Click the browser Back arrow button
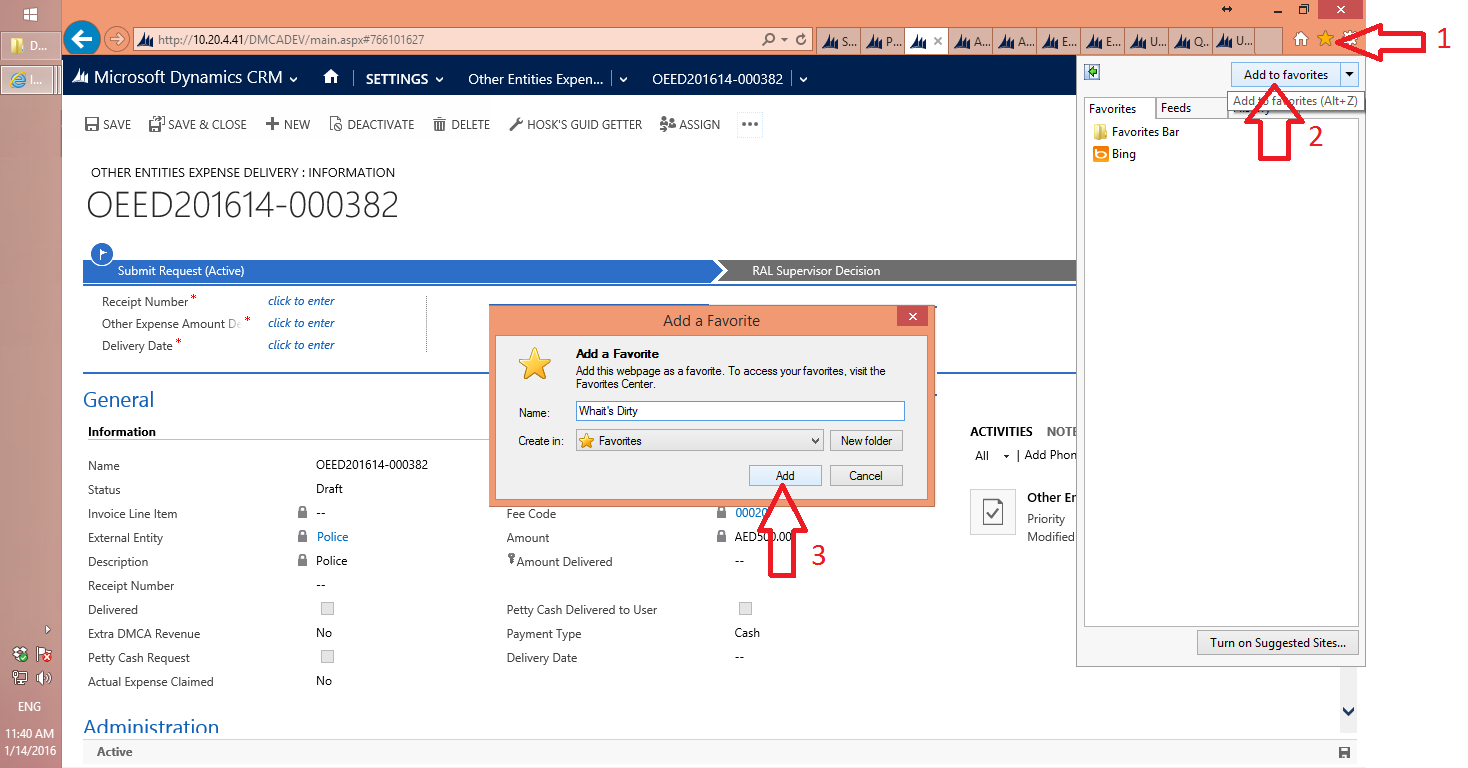The width and height of the screenshot is (1468, 768). (79, 40)
